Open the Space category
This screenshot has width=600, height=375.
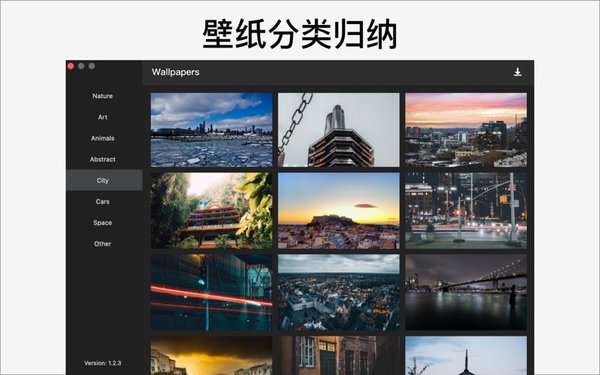[x=103, y=222]
